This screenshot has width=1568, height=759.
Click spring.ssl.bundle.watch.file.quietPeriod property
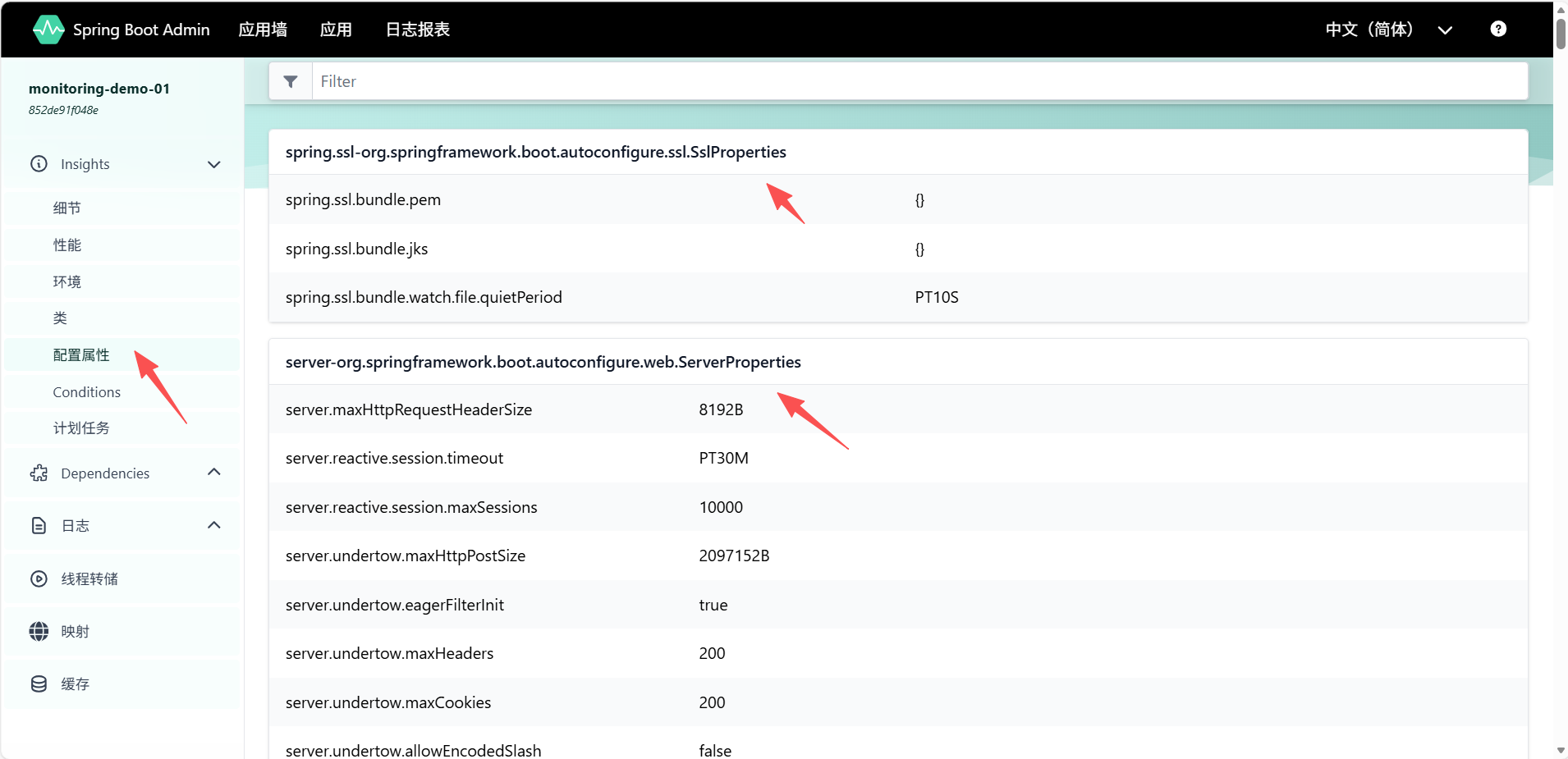click(424, 297)
